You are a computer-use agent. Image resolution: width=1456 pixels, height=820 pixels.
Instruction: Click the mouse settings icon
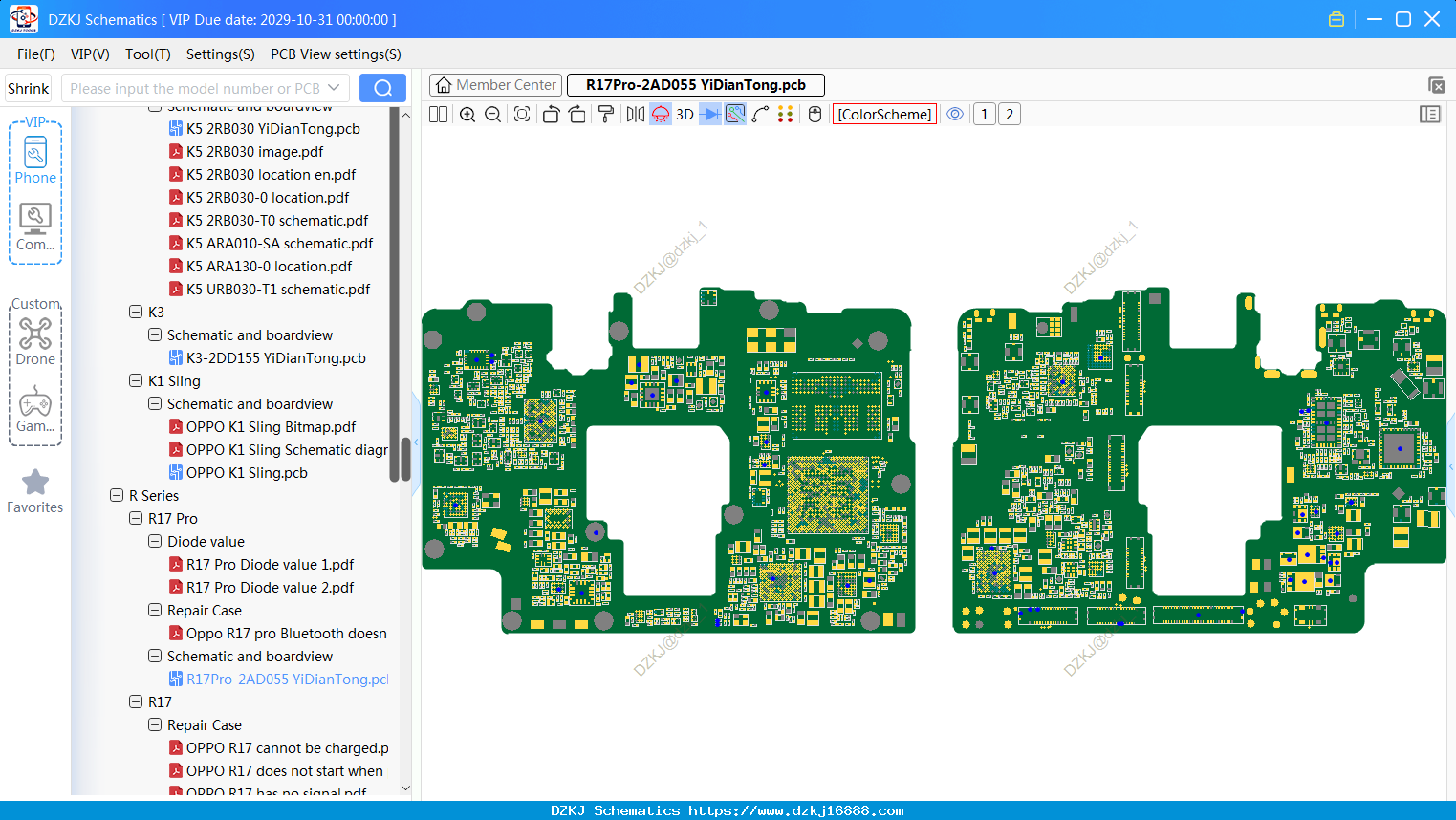tap(815, 115)
